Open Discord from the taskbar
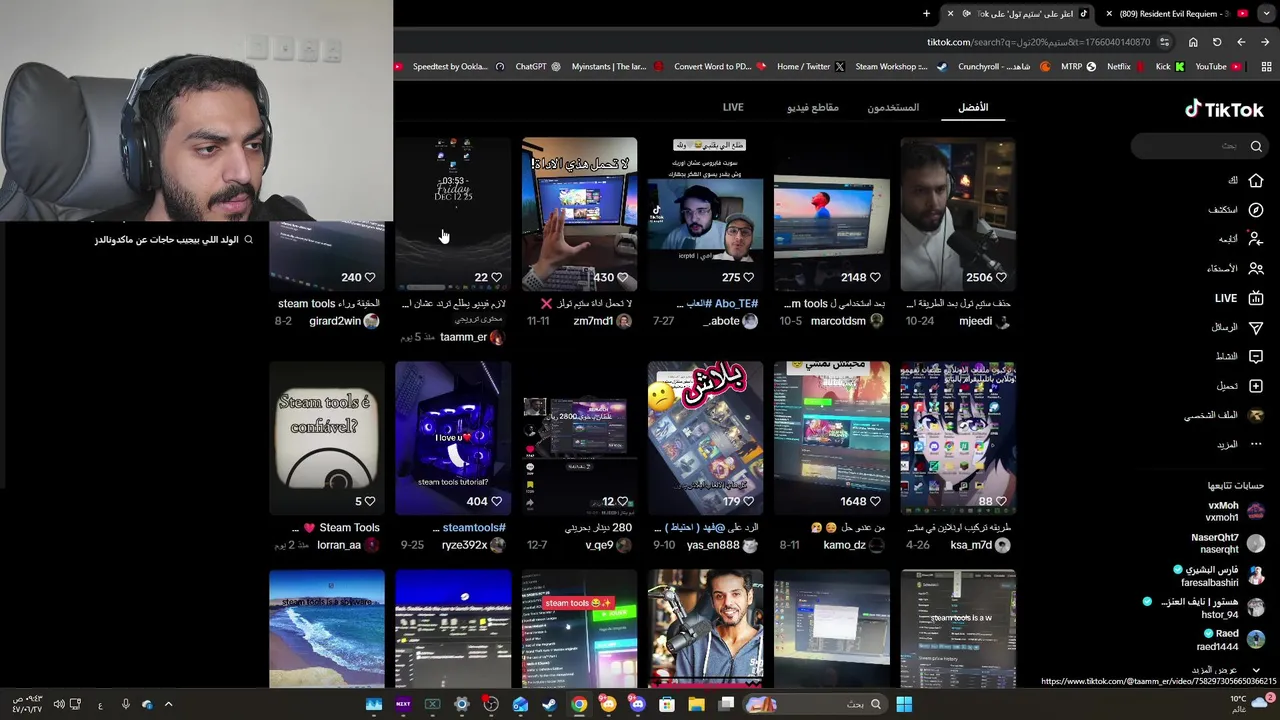This screenshot has width=1280, height=720. [637, 704]
